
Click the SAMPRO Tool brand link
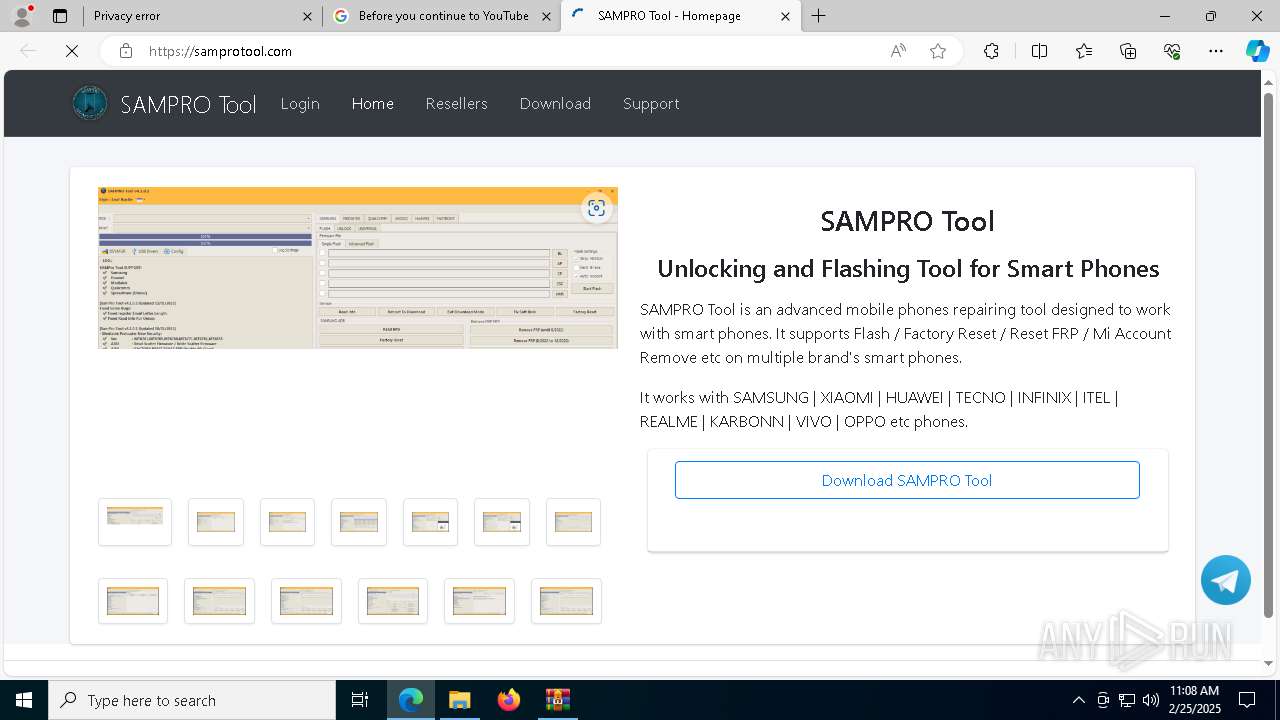point(188,104)
